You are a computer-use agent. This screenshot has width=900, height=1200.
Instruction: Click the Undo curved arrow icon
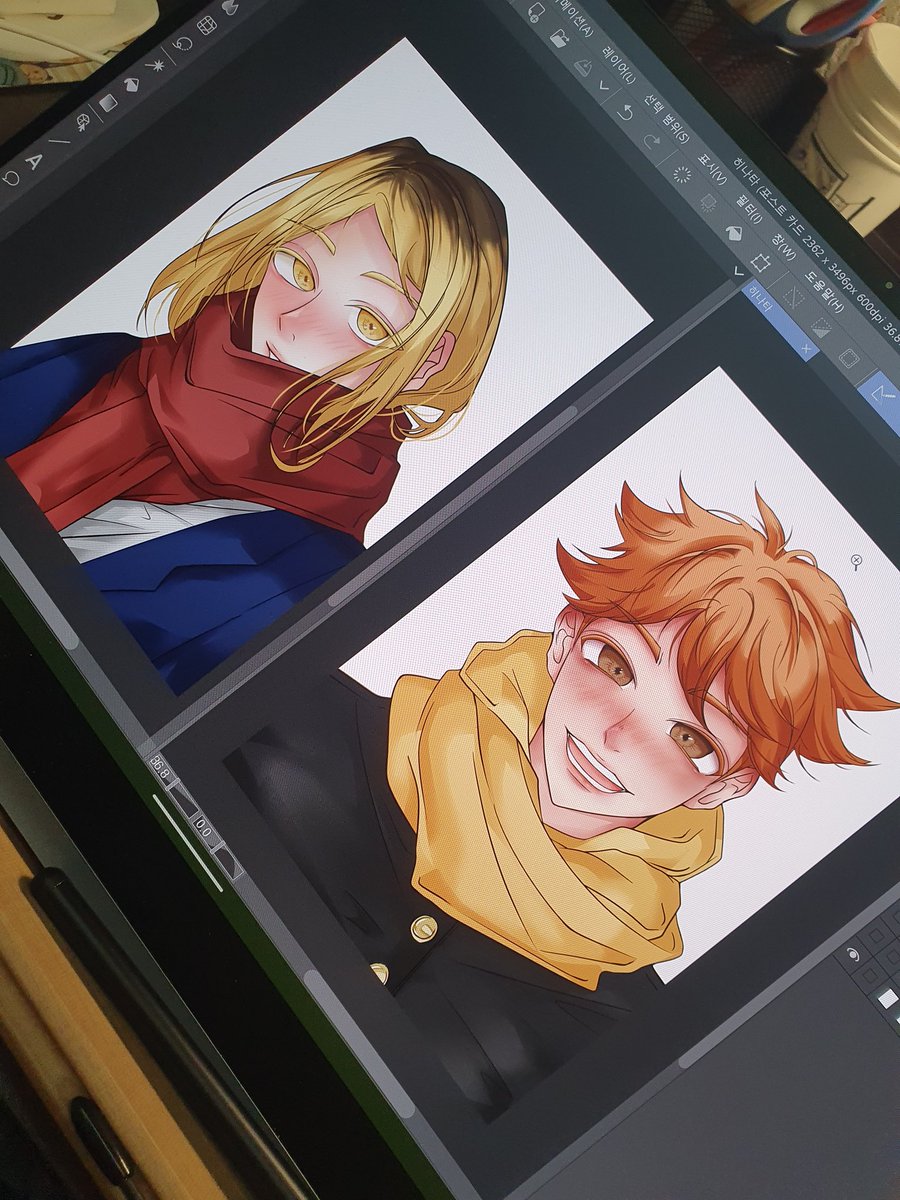click(x=626, y=112)
